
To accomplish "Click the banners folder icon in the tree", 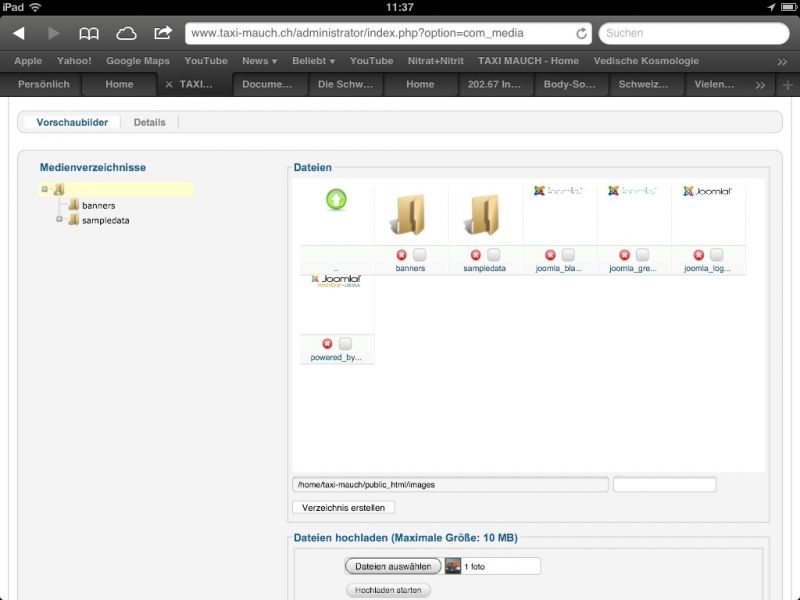I will click(74, 205).
